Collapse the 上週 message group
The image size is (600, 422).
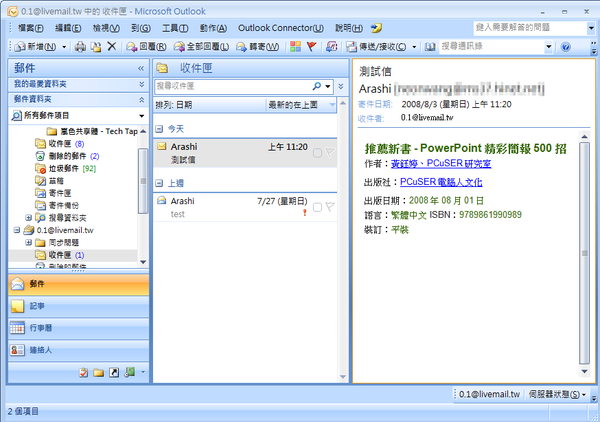tap(159, 183)
